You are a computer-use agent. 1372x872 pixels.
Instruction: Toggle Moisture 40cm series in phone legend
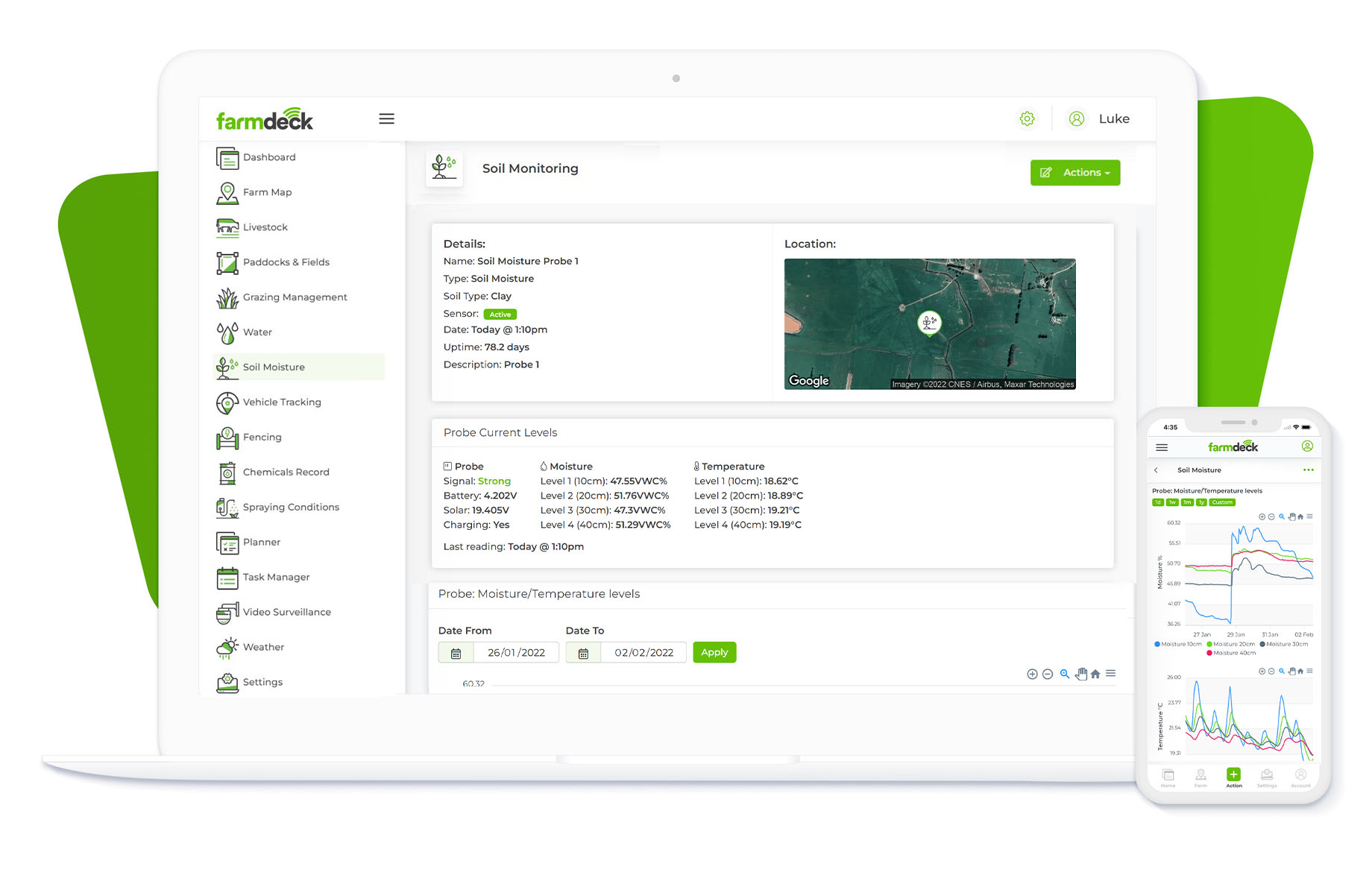(1231, 654)
